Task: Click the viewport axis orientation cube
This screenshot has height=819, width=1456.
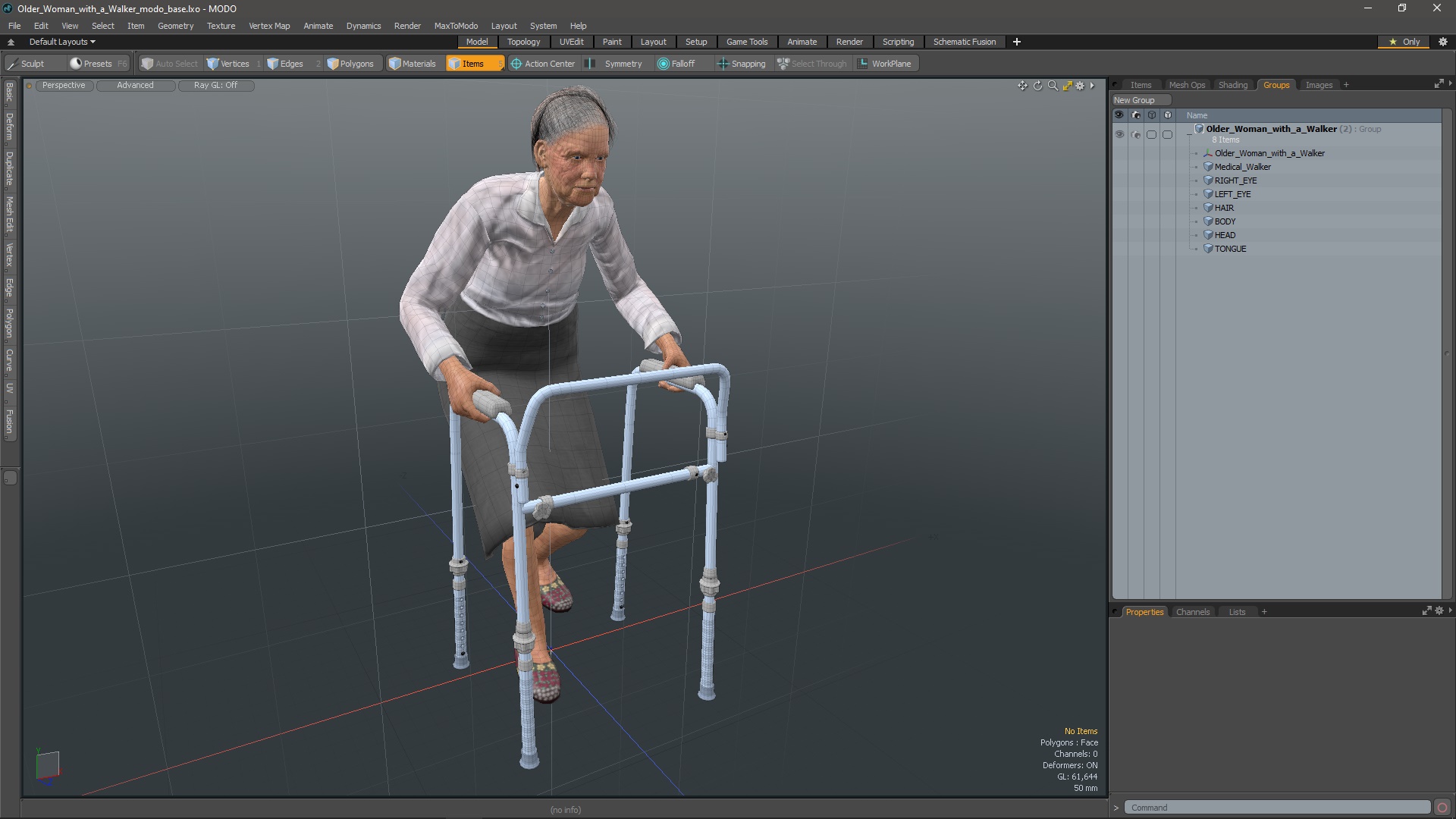Action: pyautogui.click(x=47, y=765)
